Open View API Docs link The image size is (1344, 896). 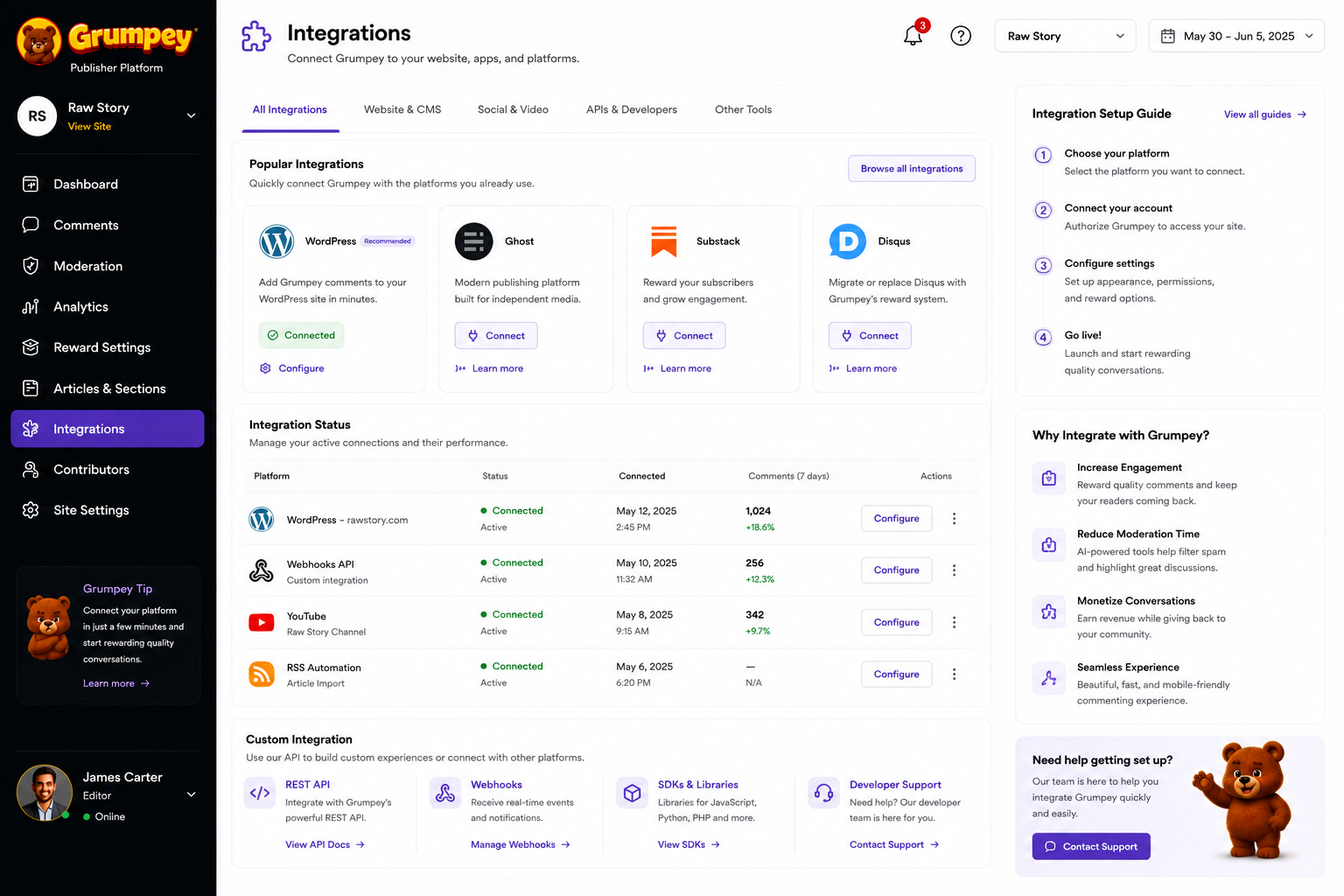coord(325,844)
